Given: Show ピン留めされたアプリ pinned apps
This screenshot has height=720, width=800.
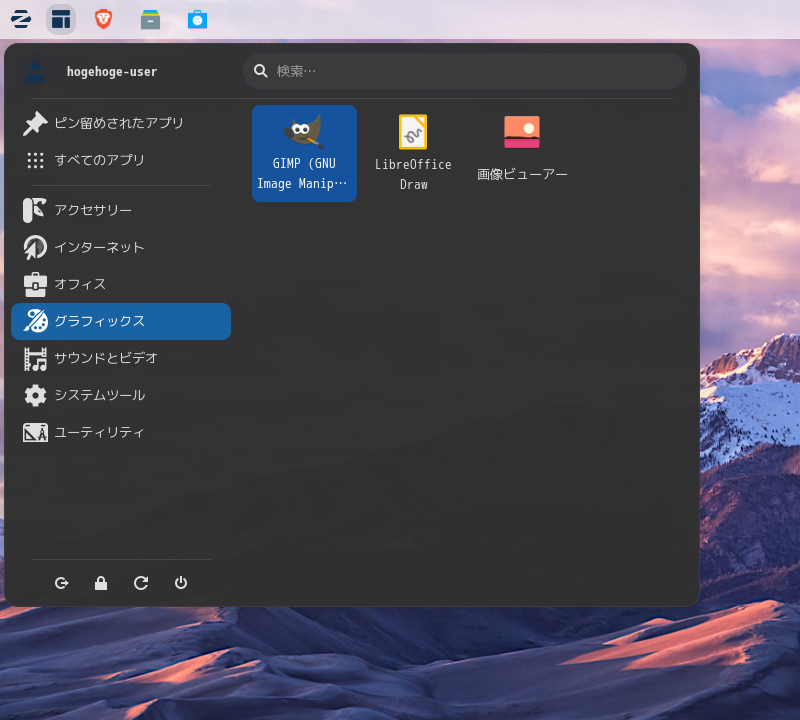Looking at the screenshot, I should pyautogui.click(x=121, y=123).
